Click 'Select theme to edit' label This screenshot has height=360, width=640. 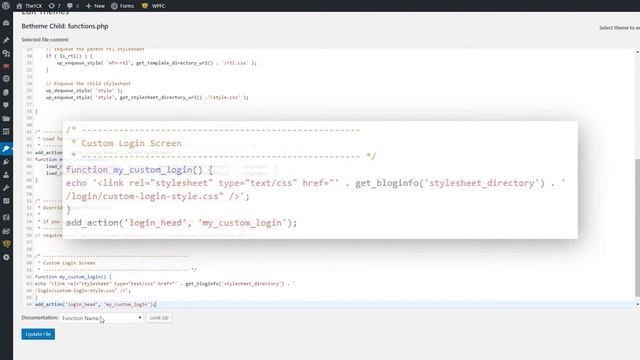pyautogui.click(x=619, y=28)
